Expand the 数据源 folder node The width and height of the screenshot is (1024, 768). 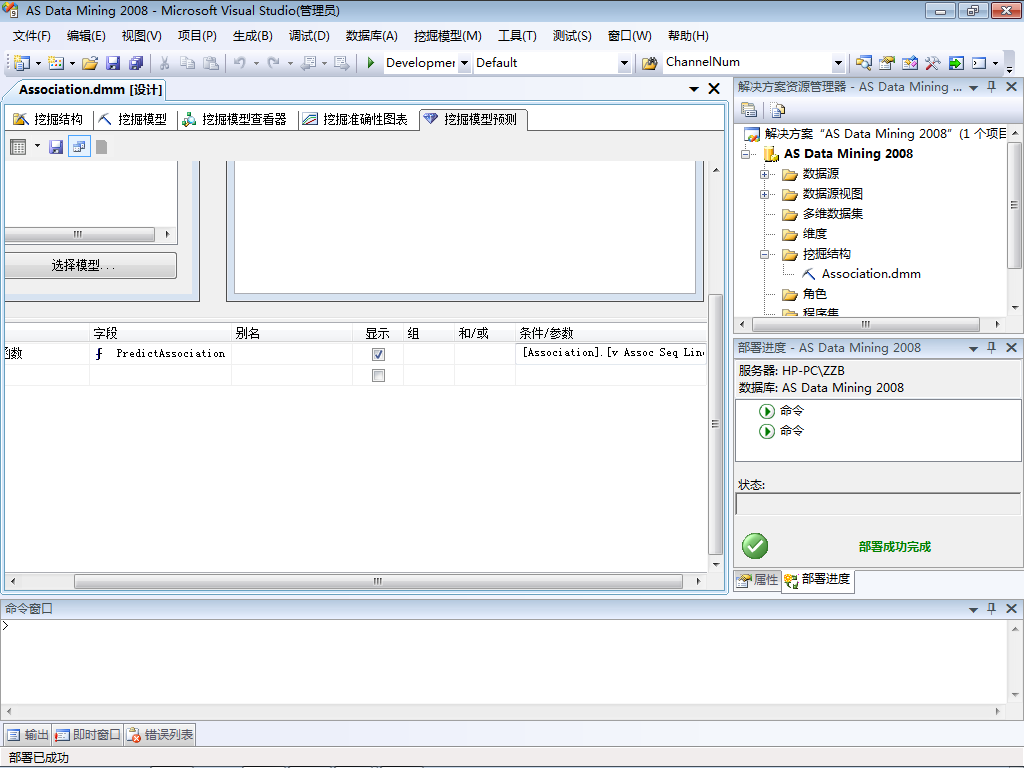pyautogui.click(x=764, y=174)
